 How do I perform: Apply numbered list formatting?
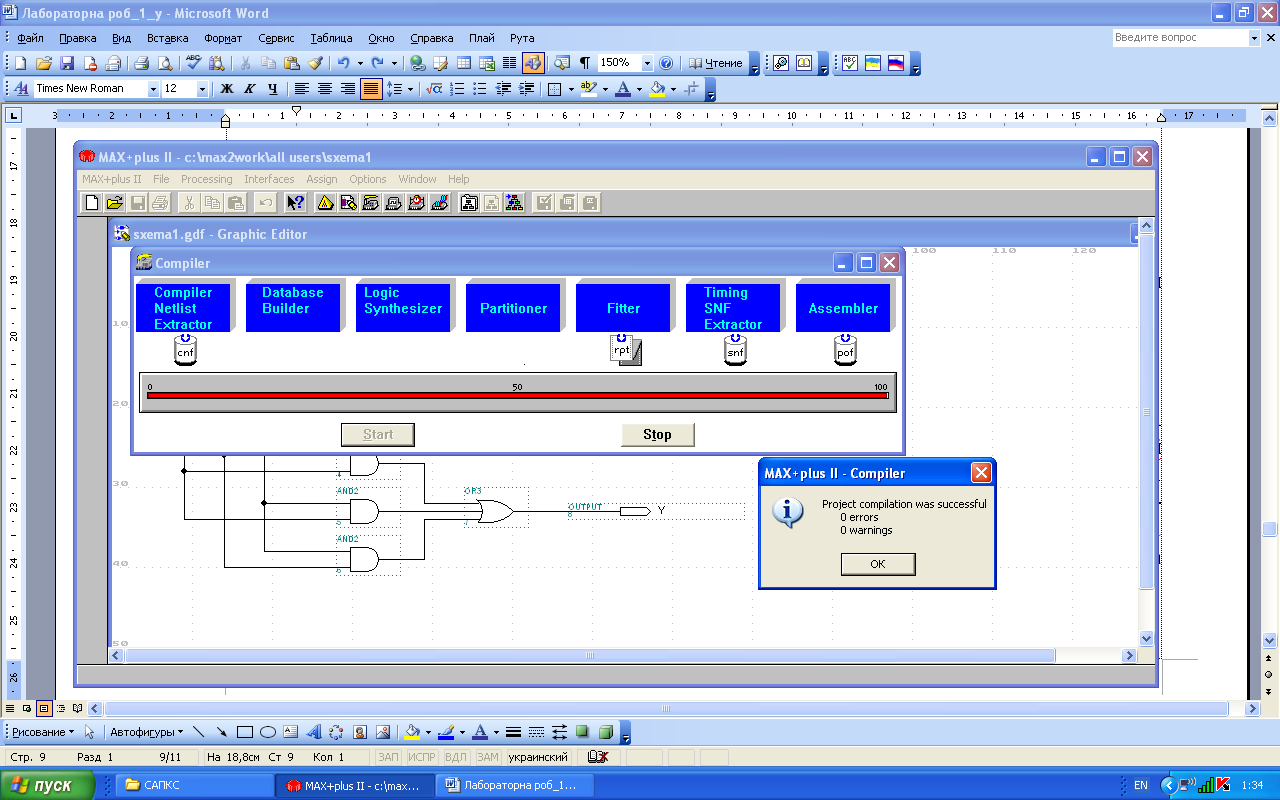coord(457,89)
